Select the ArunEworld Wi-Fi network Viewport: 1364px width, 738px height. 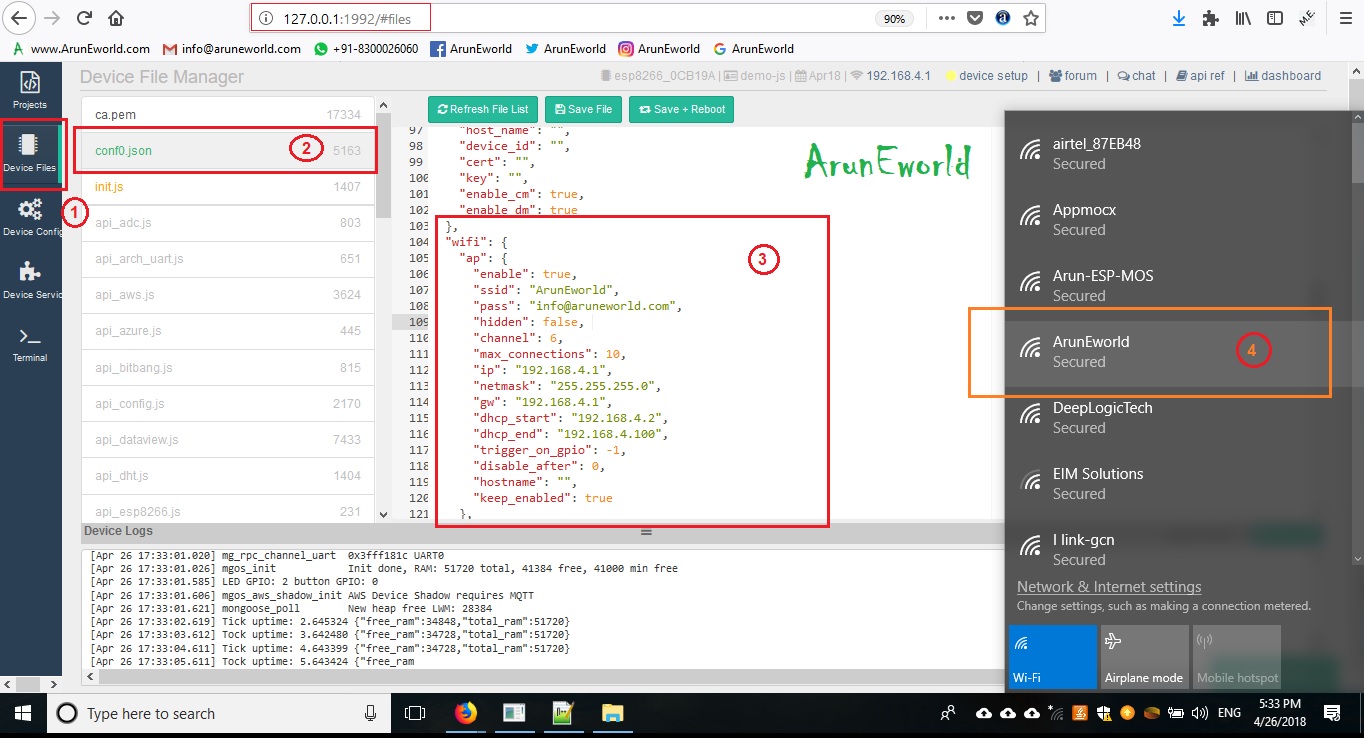click(1150, 352)
